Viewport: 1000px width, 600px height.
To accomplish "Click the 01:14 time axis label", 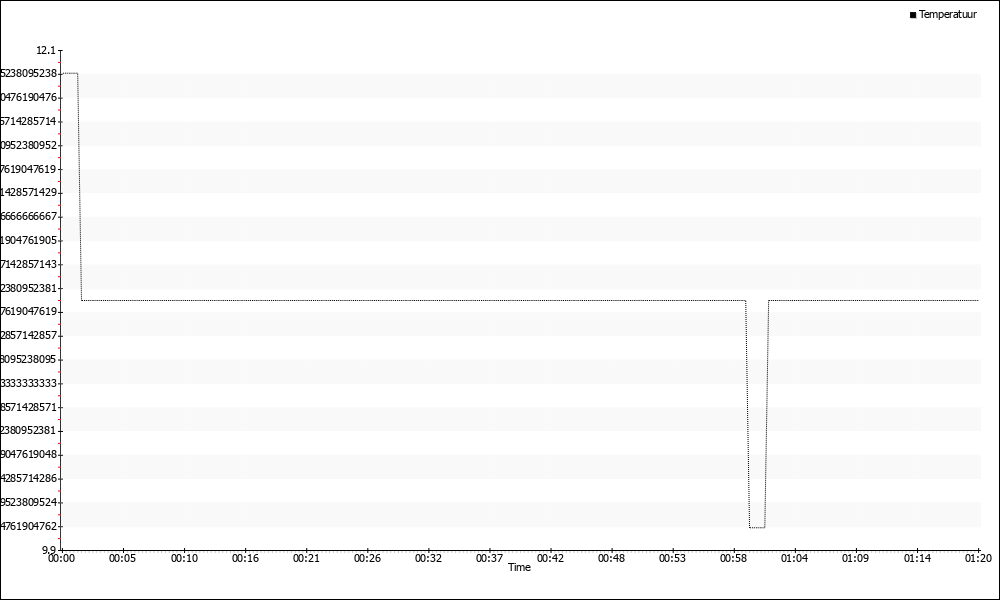I will (x=917, y=559).
